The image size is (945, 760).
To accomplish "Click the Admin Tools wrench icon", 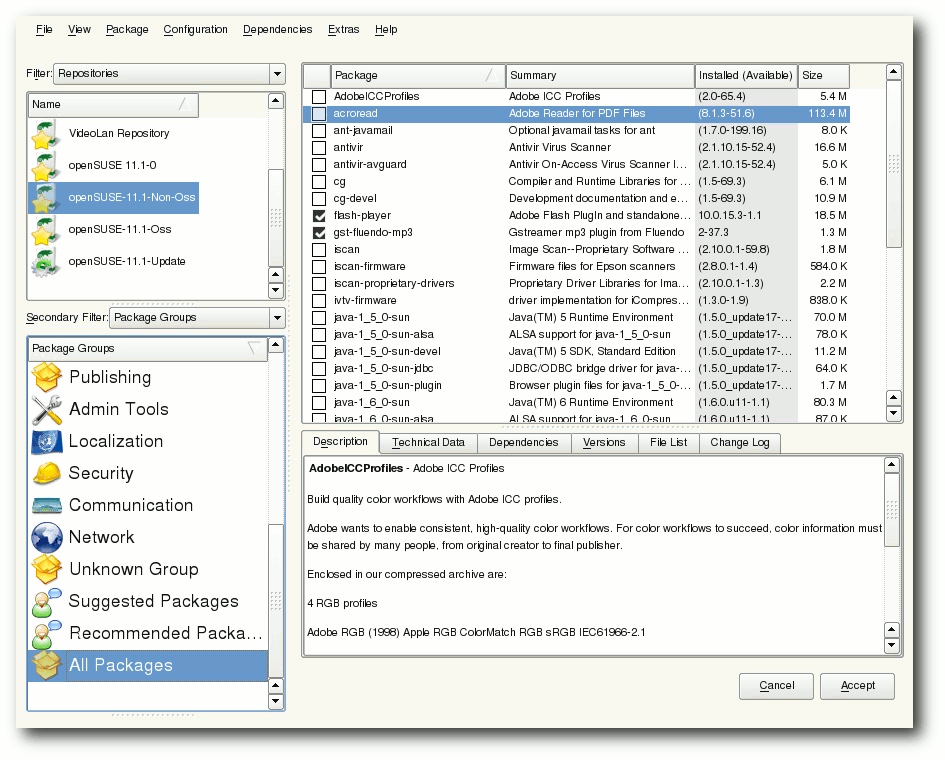I will [x=47, y=409].
